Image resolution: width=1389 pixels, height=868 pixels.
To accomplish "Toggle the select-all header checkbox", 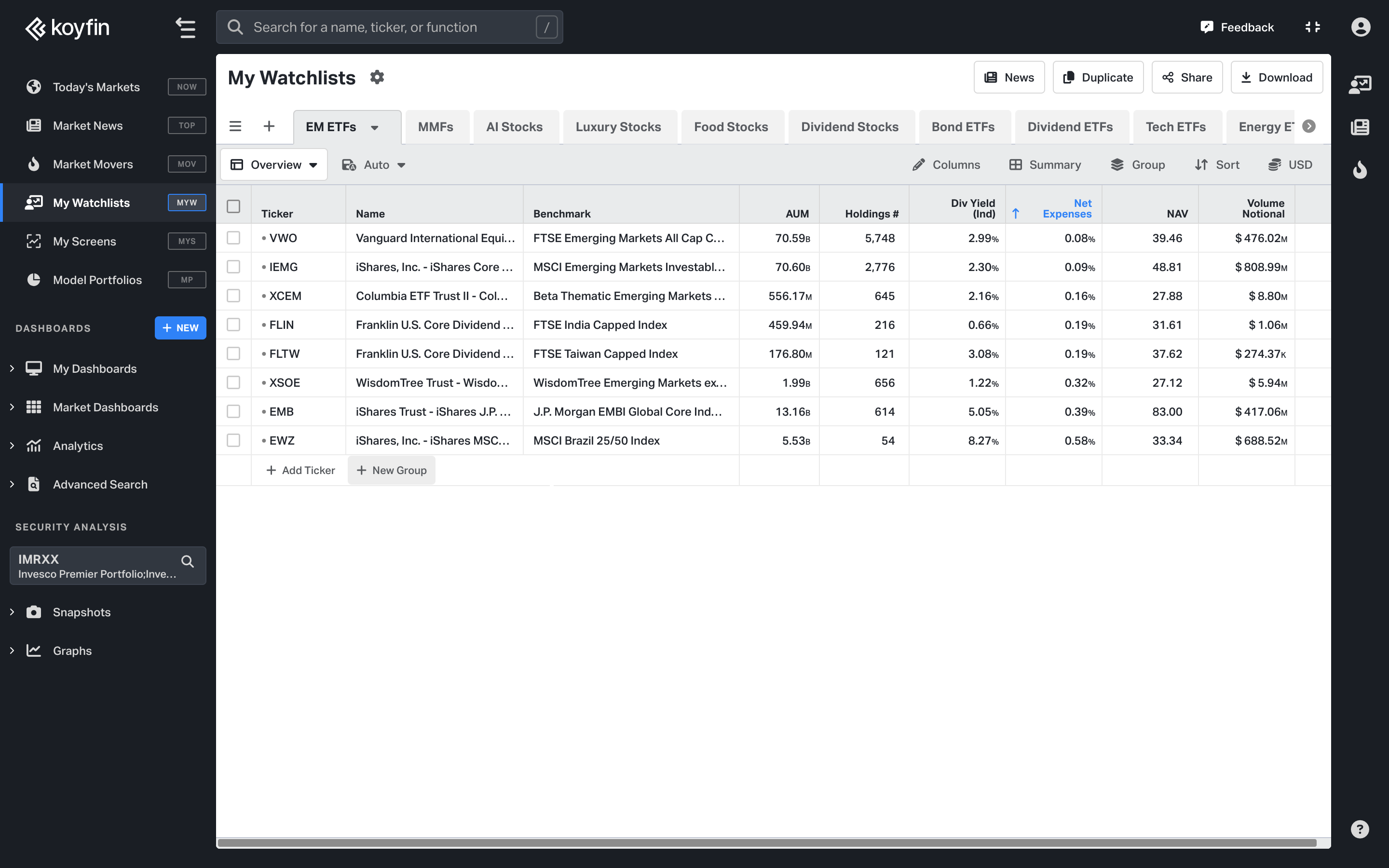I will [233, 206].
